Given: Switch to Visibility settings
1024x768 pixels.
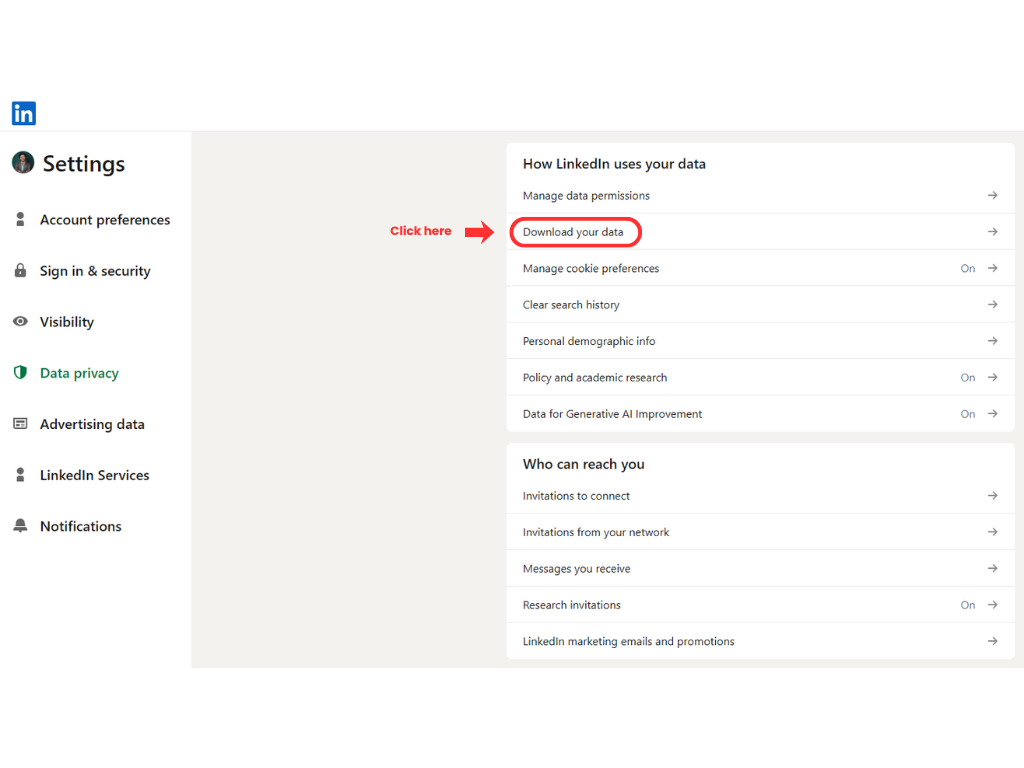Looking at the screenshot, I should coord(67,322).
